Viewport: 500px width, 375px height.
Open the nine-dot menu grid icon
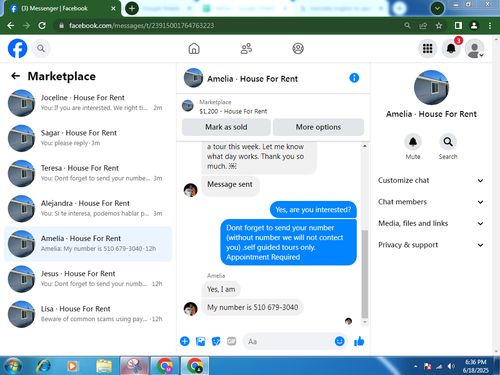427,49
